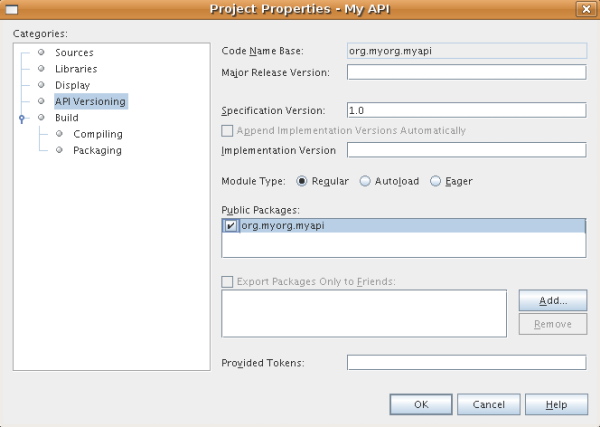Select the Compiling subcategory

97,134
